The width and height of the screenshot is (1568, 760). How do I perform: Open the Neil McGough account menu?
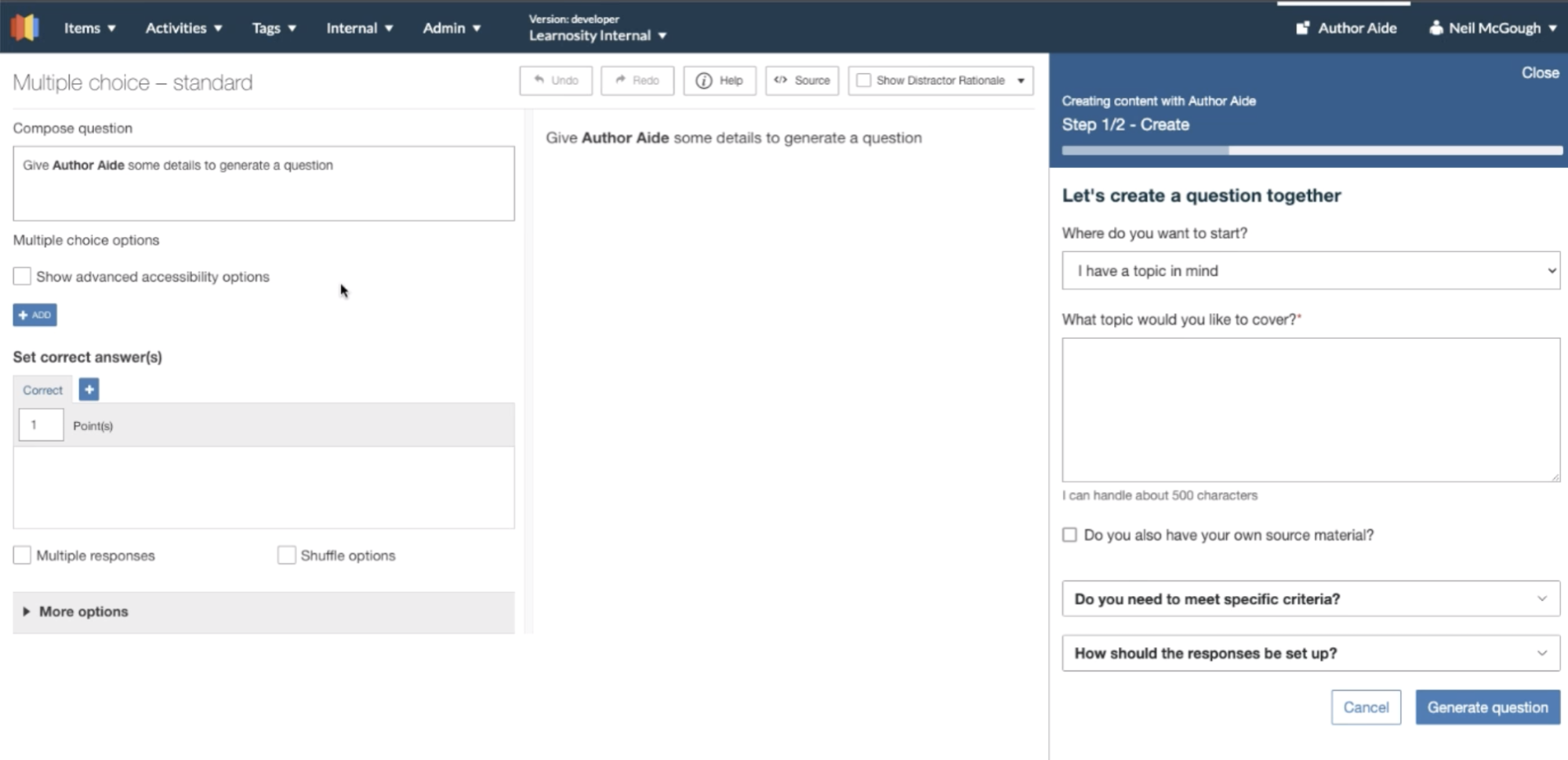pos(1492,27)
